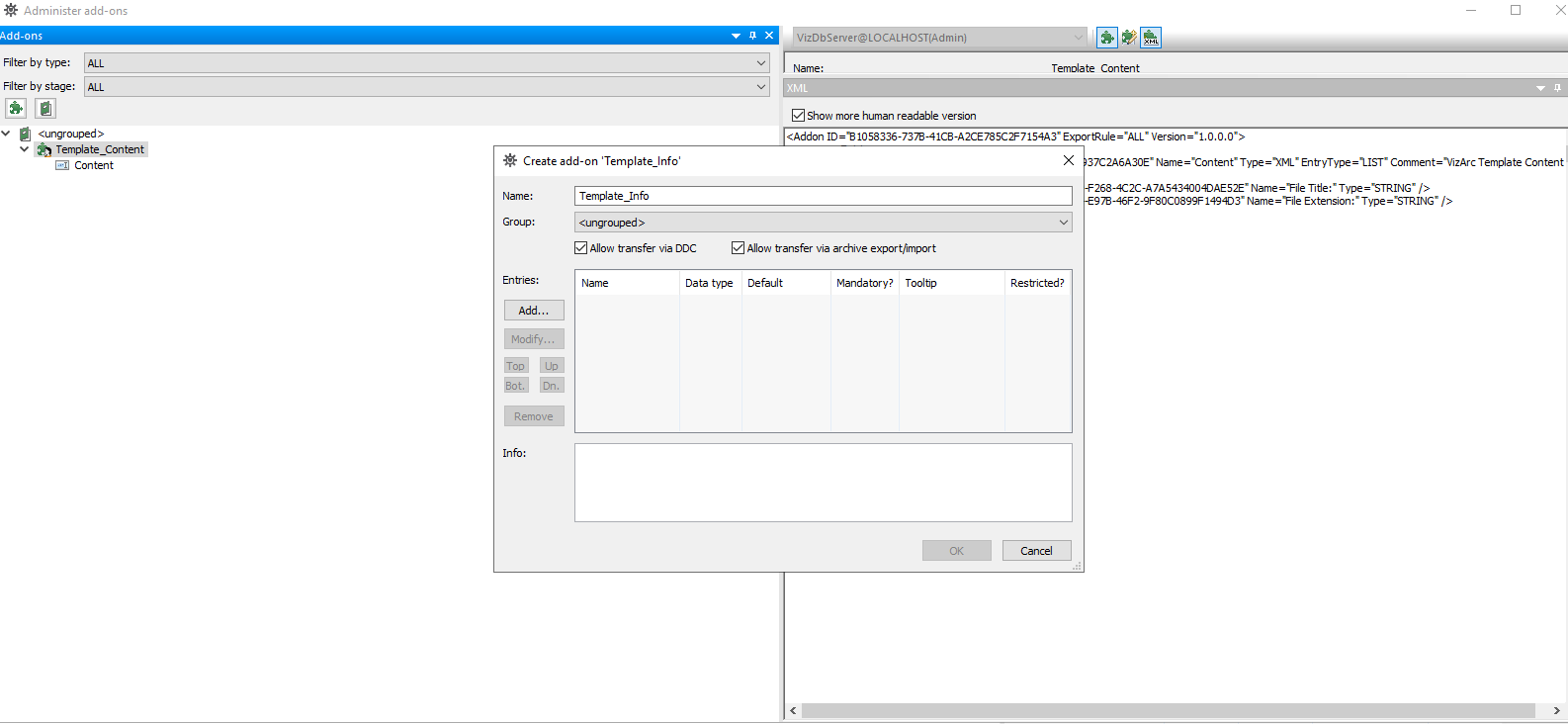Click the create add-on group icon
Viewport: 1568px width, 724px height.
click(x=45, y=109)
